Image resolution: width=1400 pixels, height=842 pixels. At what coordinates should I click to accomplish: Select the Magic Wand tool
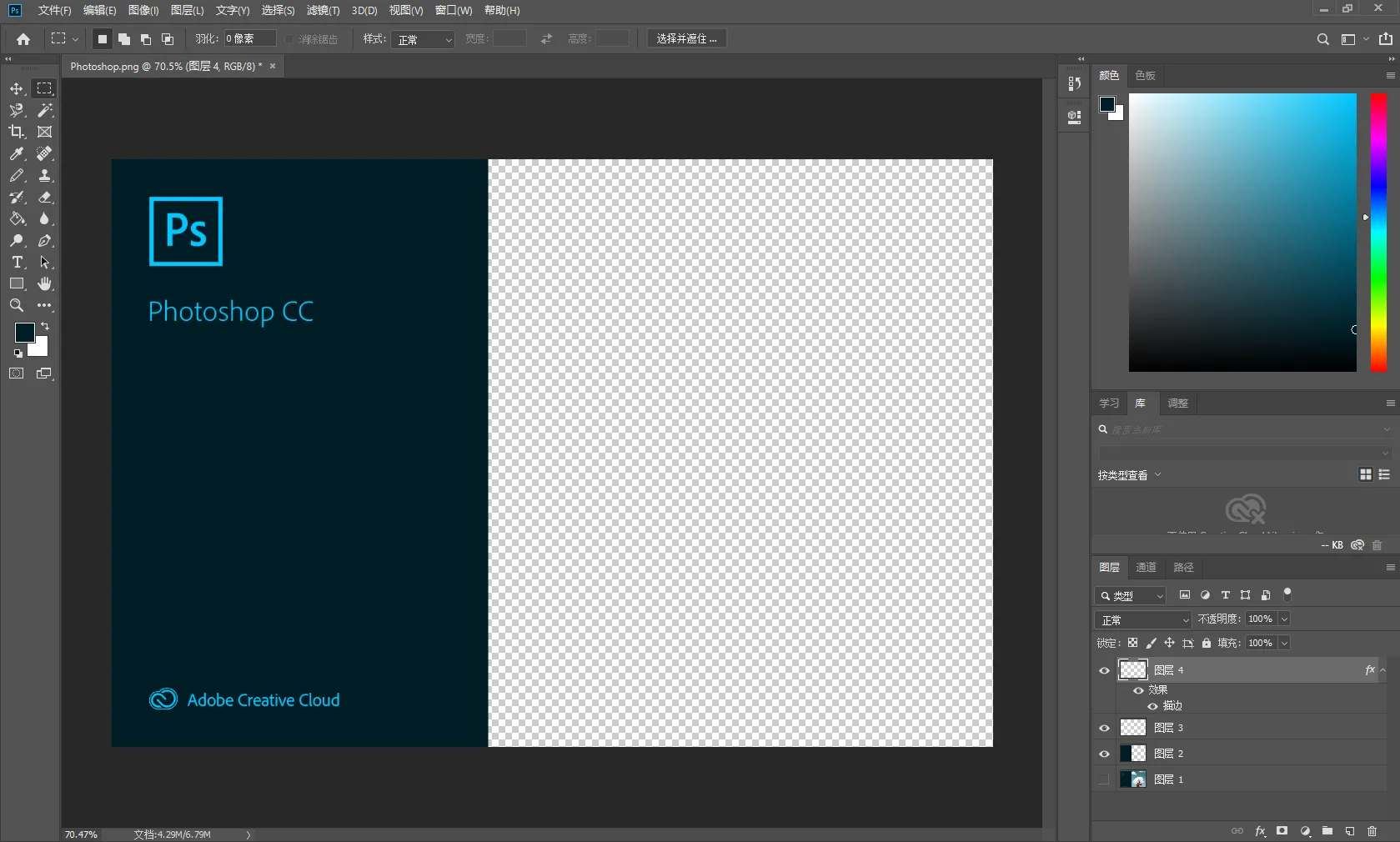[45, 110]
